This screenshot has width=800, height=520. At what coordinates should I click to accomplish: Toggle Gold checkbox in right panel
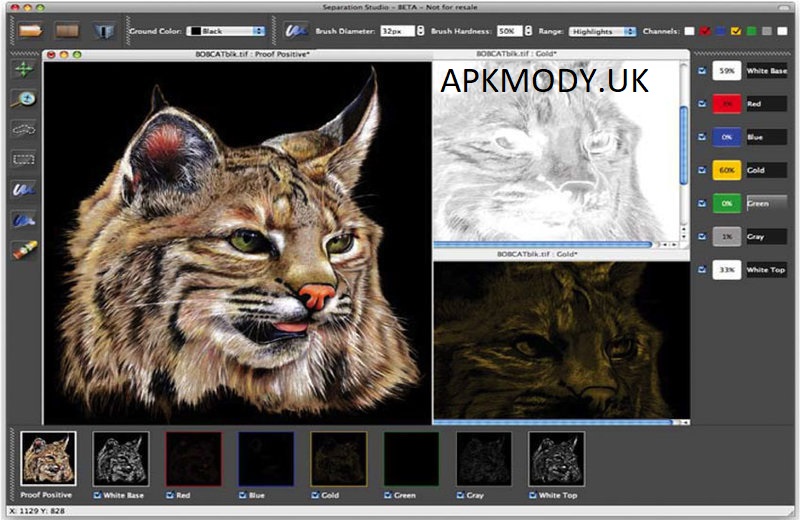coord(702,170)
